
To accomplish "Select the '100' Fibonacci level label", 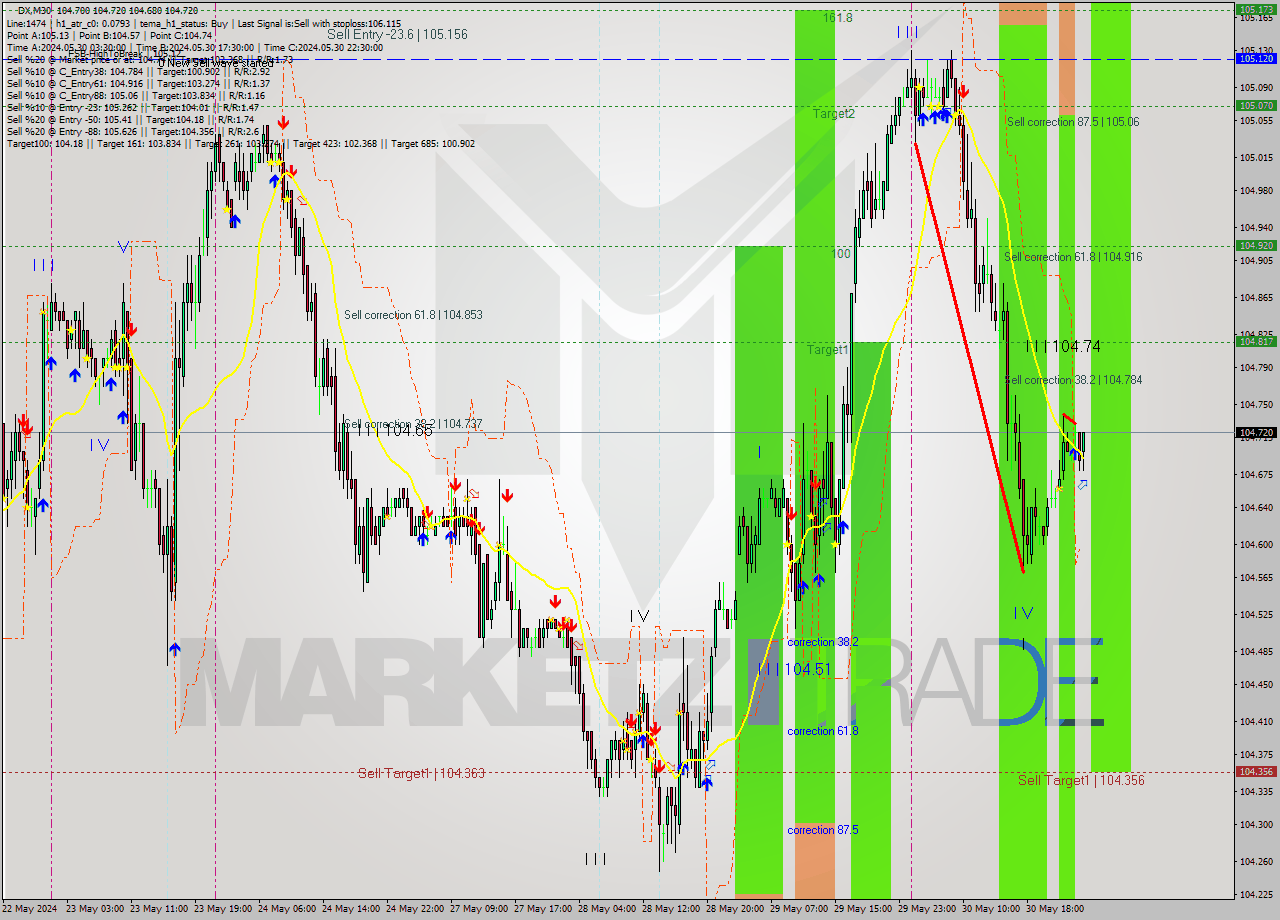I will point(841,254).
